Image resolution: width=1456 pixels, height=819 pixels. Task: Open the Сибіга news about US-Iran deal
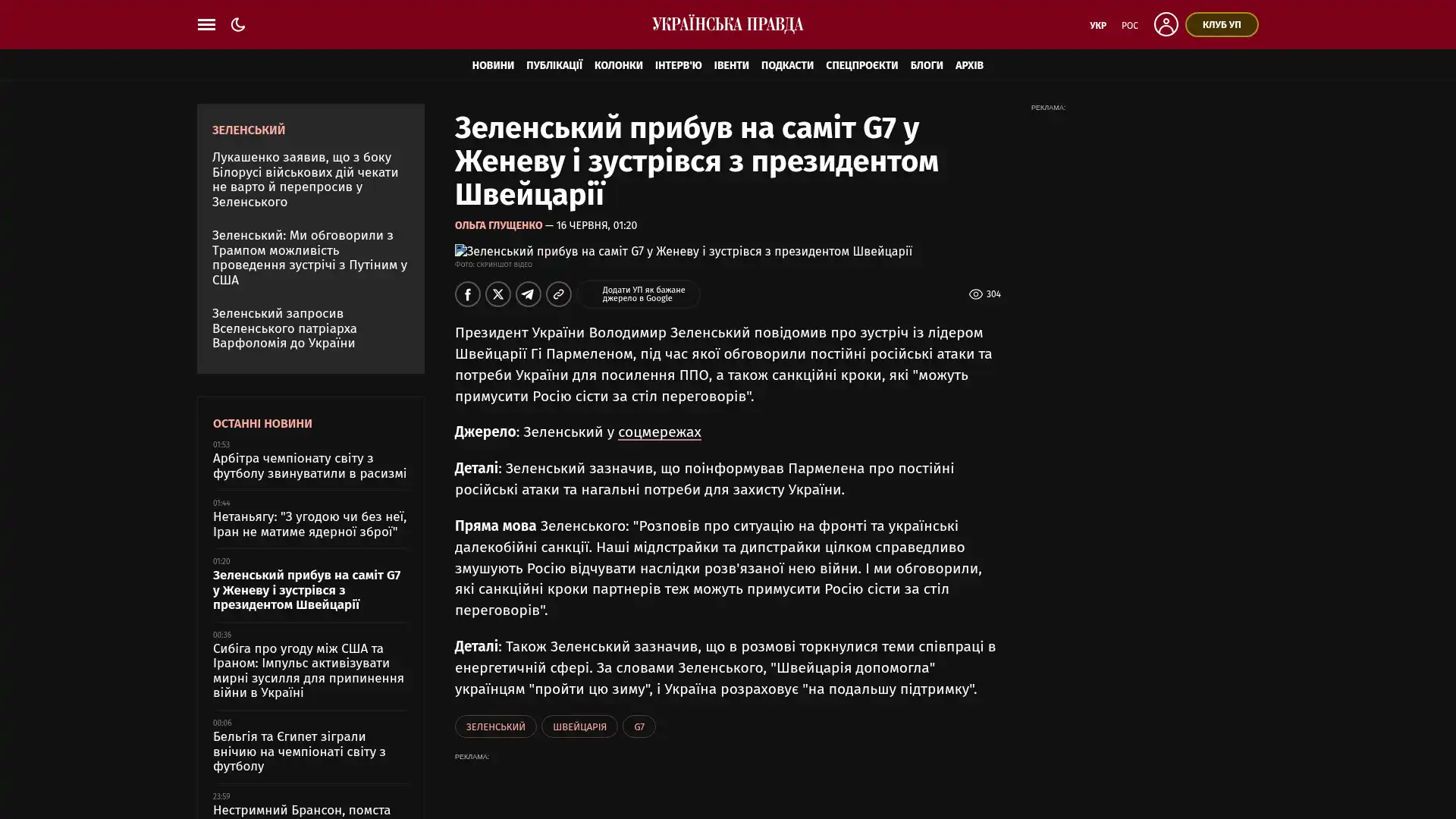pyautogui.click(x=308, y=670)
